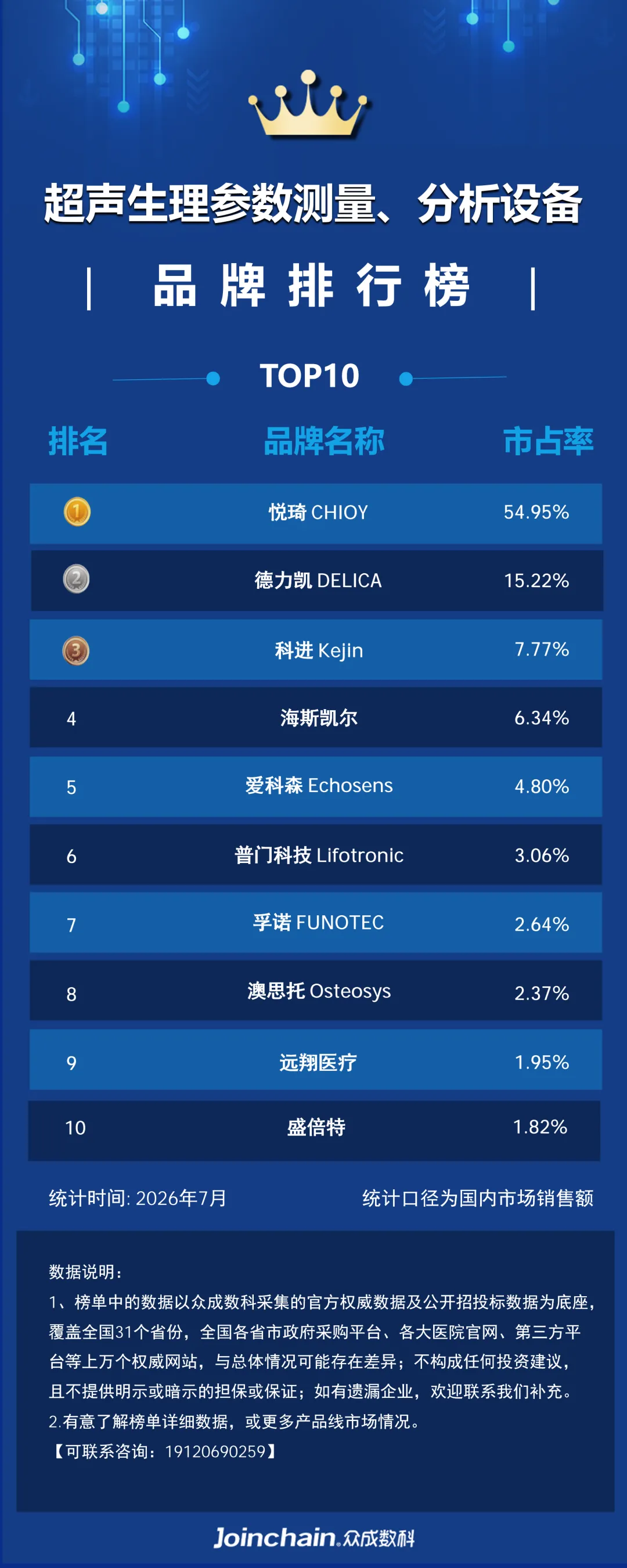Click the 统计时间 2026年7月 text
Image resolution: width=627 pixels, height=1568 pixels.
(x=138, y=1198)
